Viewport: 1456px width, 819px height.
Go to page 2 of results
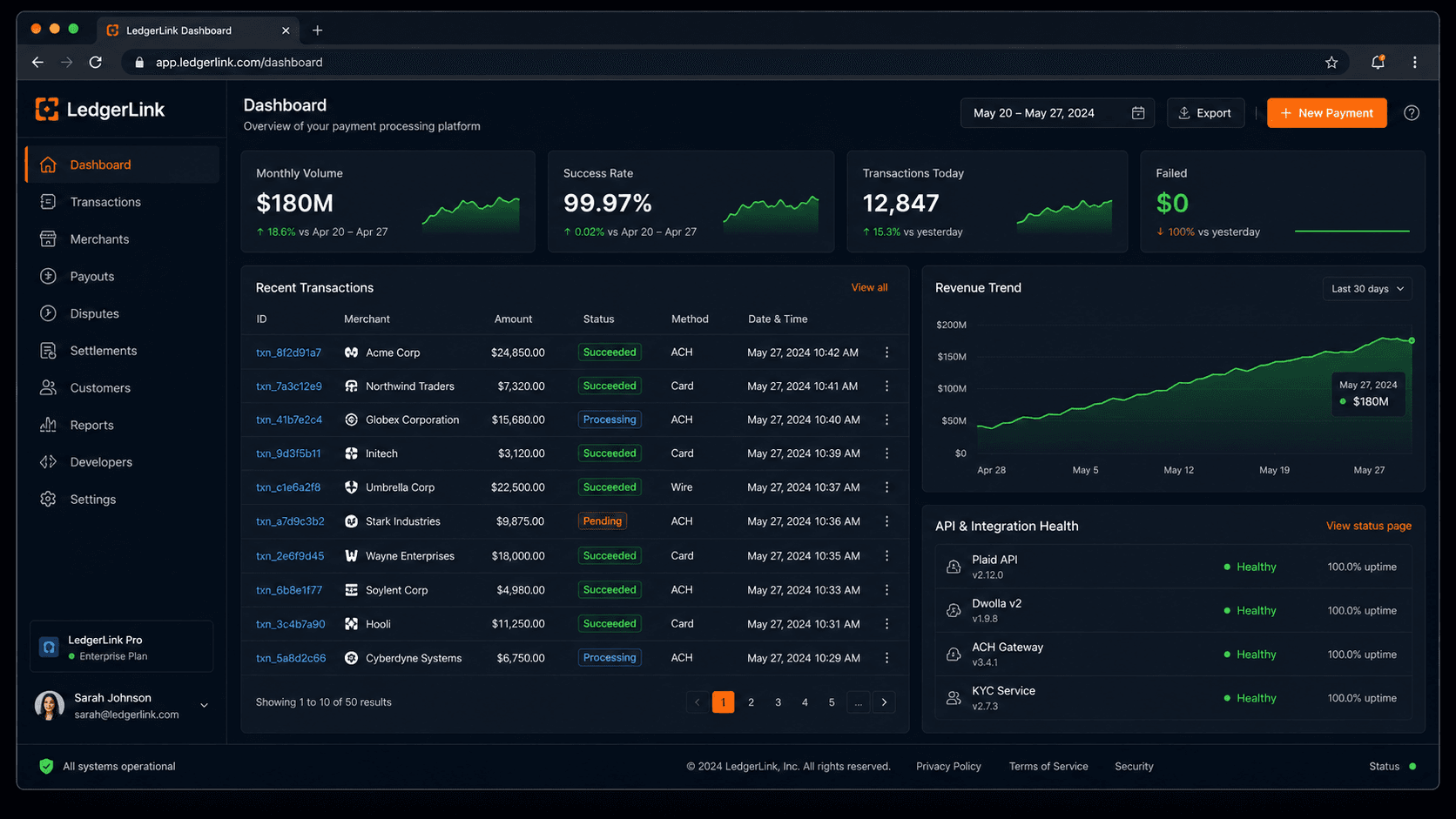click(x=751, y=702)
